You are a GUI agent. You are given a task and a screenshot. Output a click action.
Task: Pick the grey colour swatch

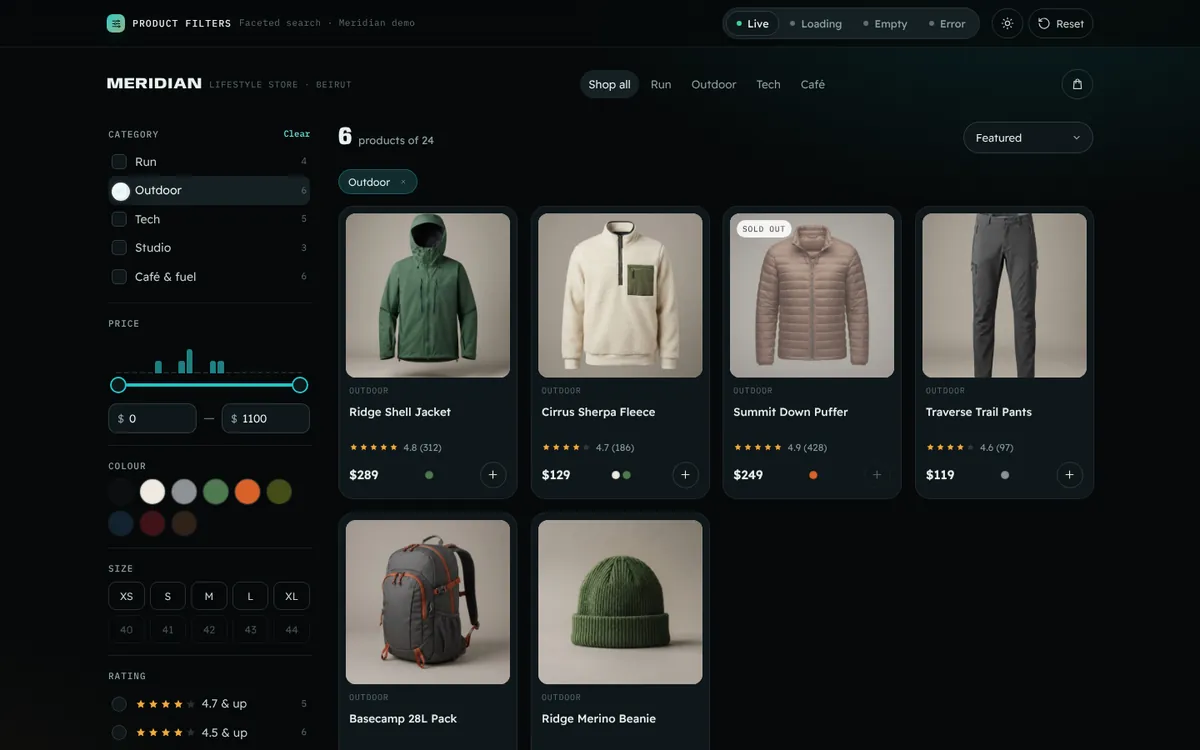(184, 491)
